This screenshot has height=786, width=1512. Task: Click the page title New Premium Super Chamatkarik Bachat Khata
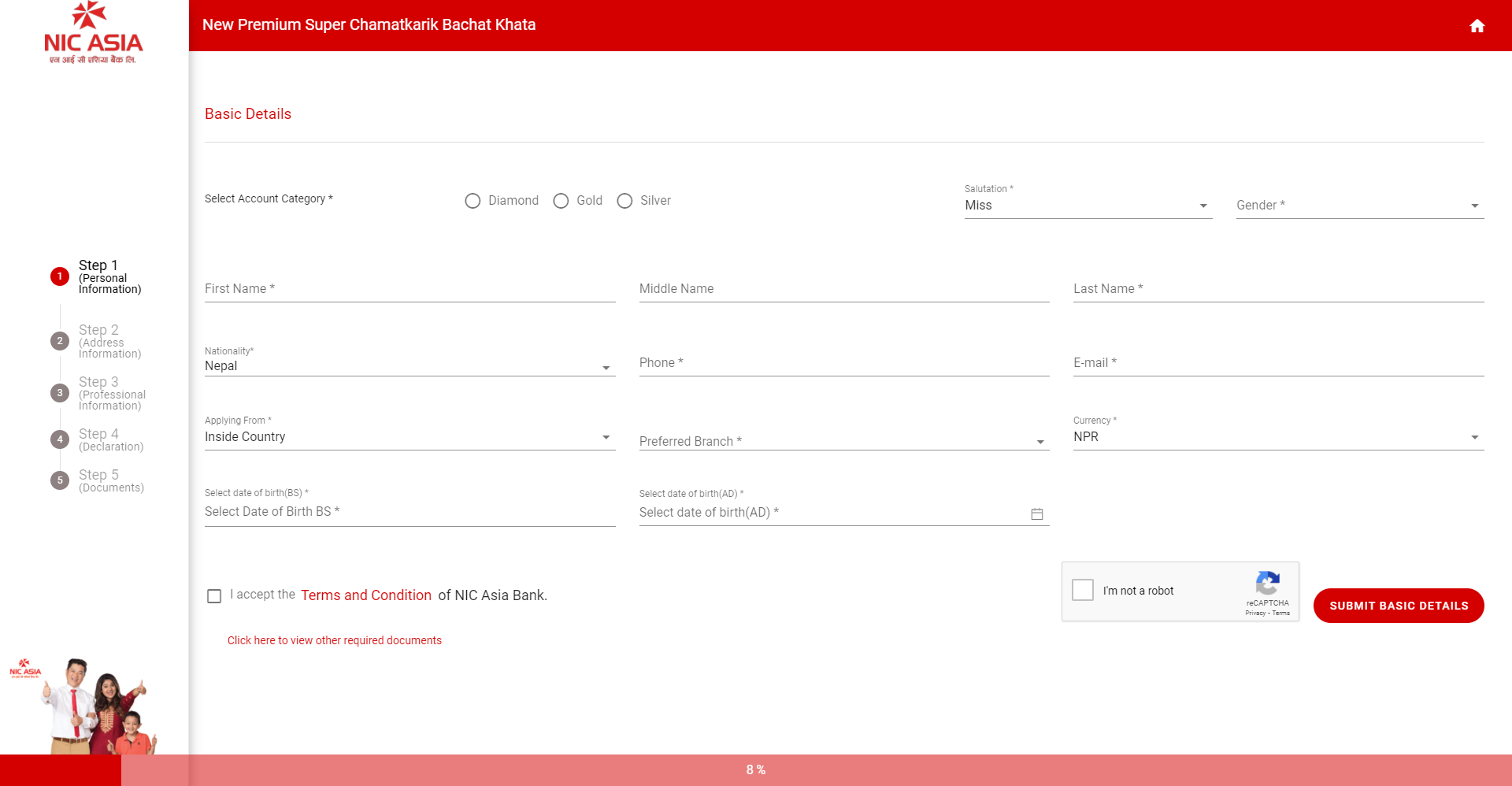coord(369,24)
